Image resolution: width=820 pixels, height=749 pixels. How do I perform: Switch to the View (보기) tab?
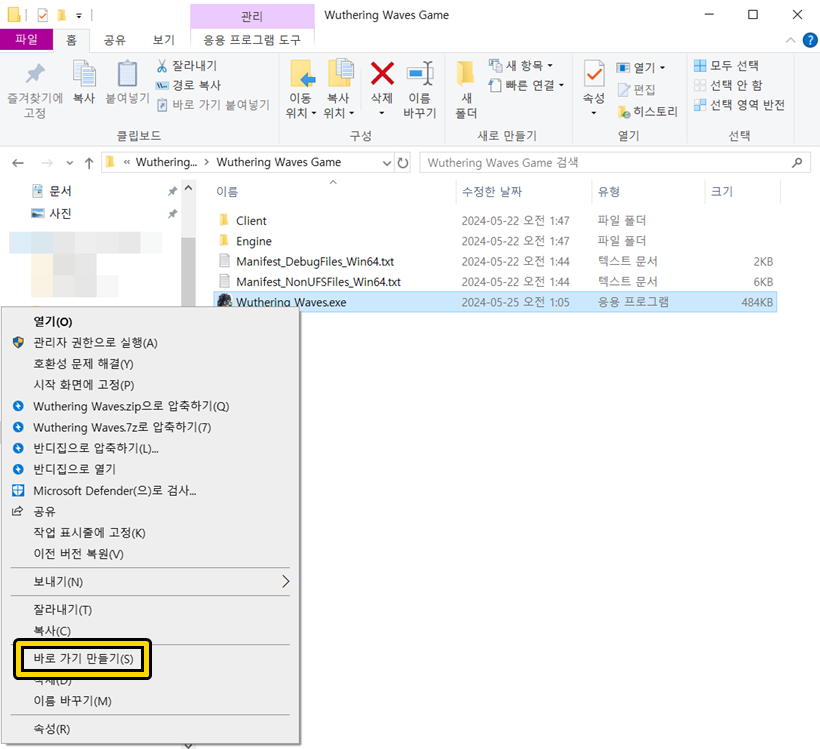point(163,40)
